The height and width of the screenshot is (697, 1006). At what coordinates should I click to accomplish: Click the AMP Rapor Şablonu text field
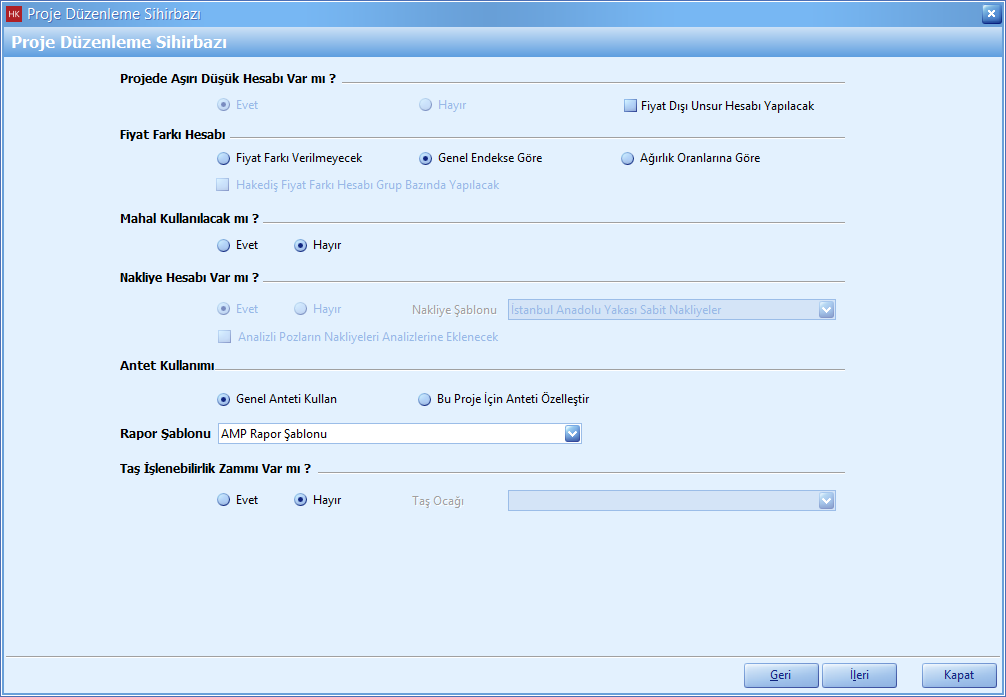(x=390, y=434)
